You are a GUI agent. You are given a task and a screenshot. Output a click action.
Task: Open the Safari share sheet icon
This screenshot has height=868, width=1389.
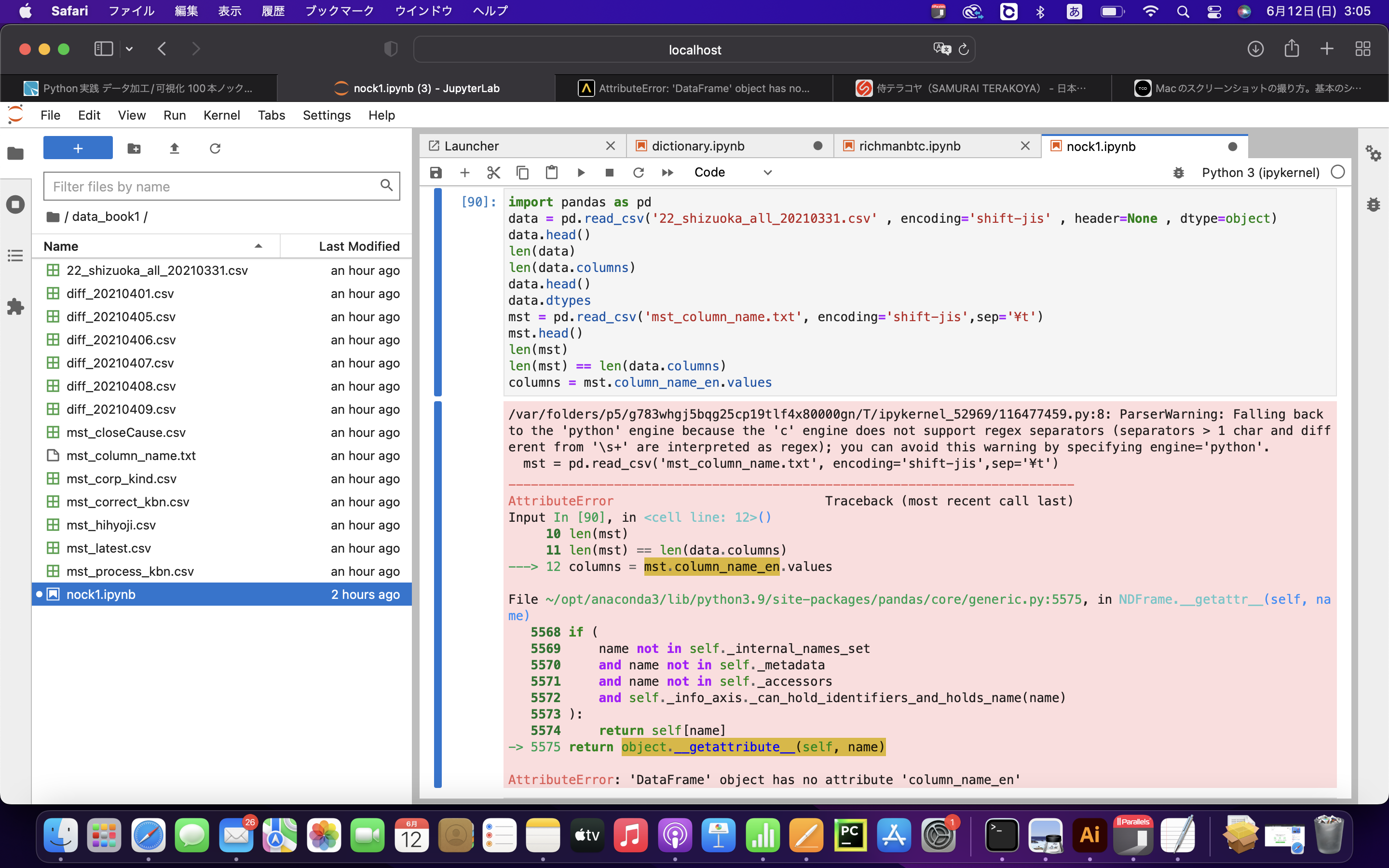1292,48
